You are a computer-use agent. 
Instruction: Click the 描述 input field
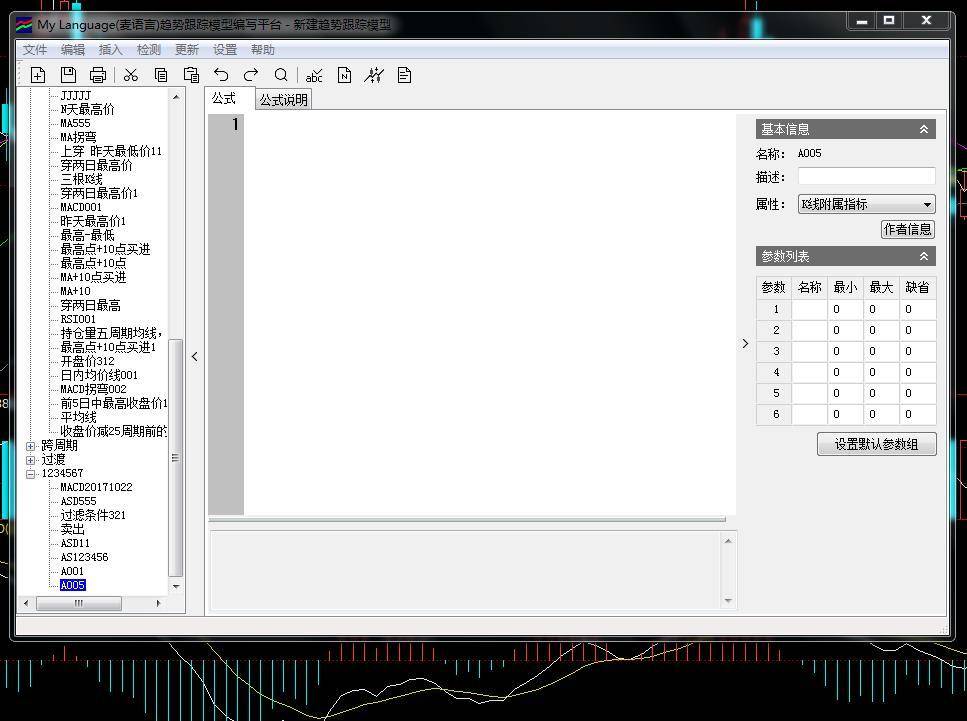(x=866, y=177)
